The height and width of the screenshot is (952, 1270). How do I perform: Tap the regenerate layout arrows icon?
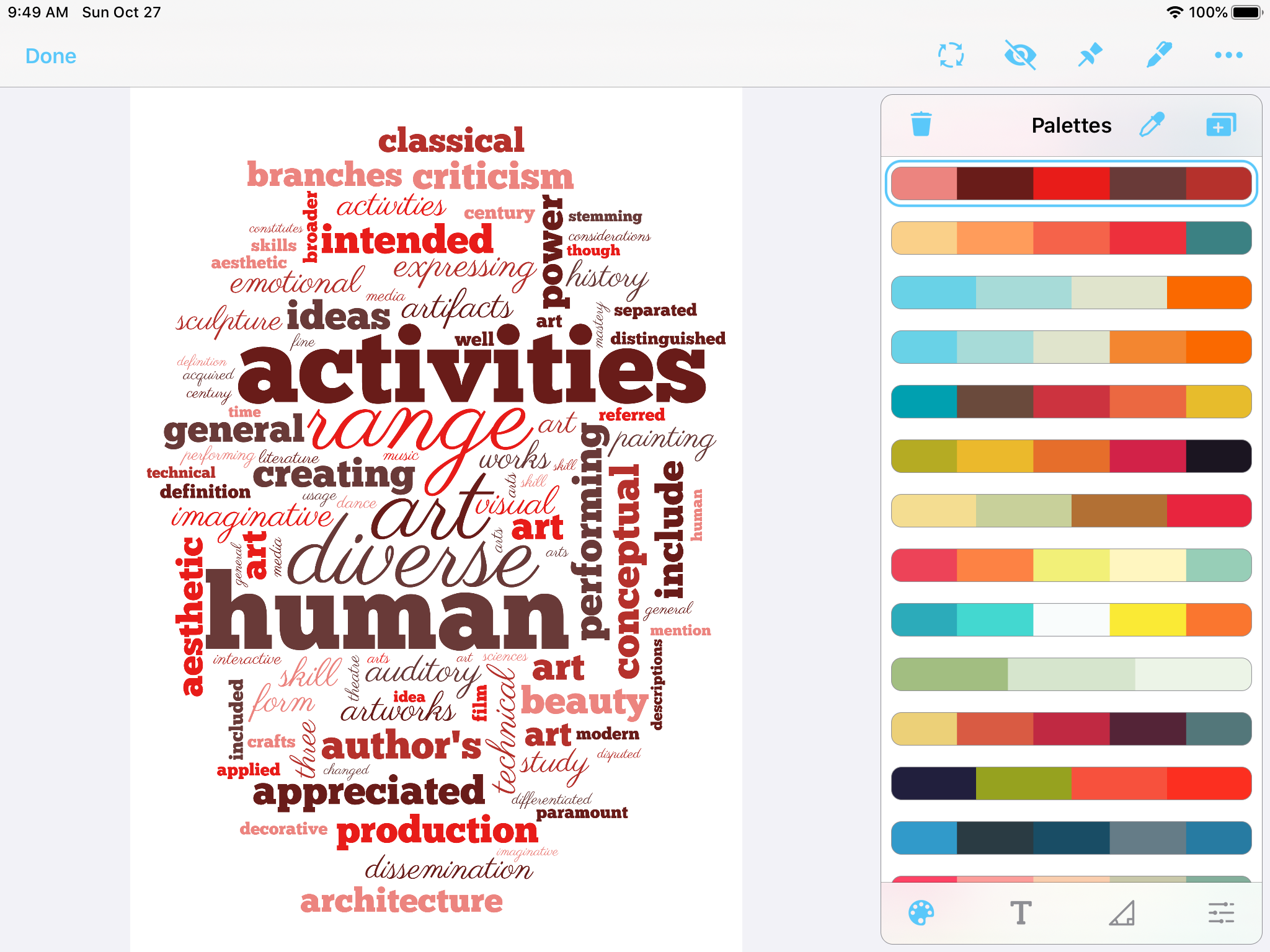pos(951,55)
